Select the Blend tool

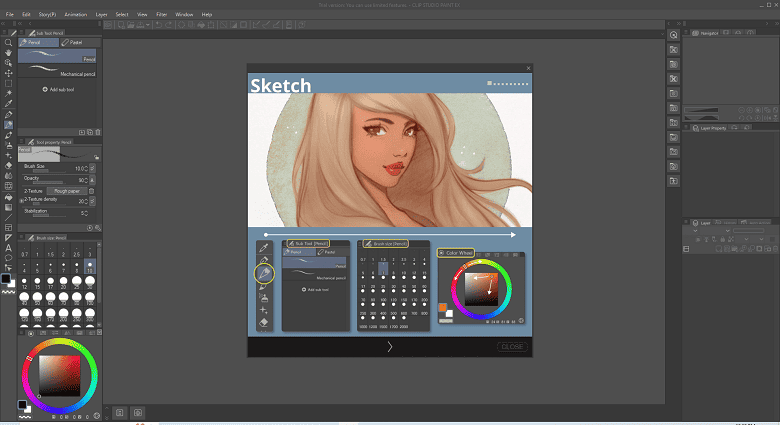coord(8,176)
